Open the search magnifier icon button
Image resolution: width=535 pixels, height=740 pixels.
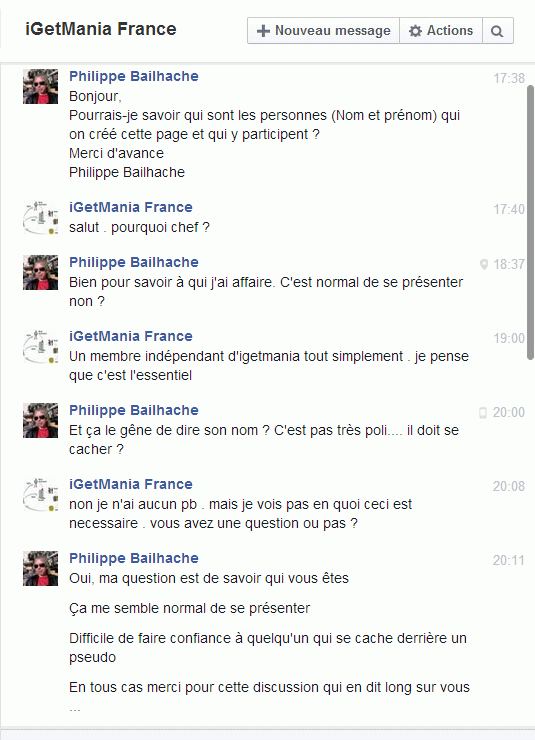tap(498, 31)
